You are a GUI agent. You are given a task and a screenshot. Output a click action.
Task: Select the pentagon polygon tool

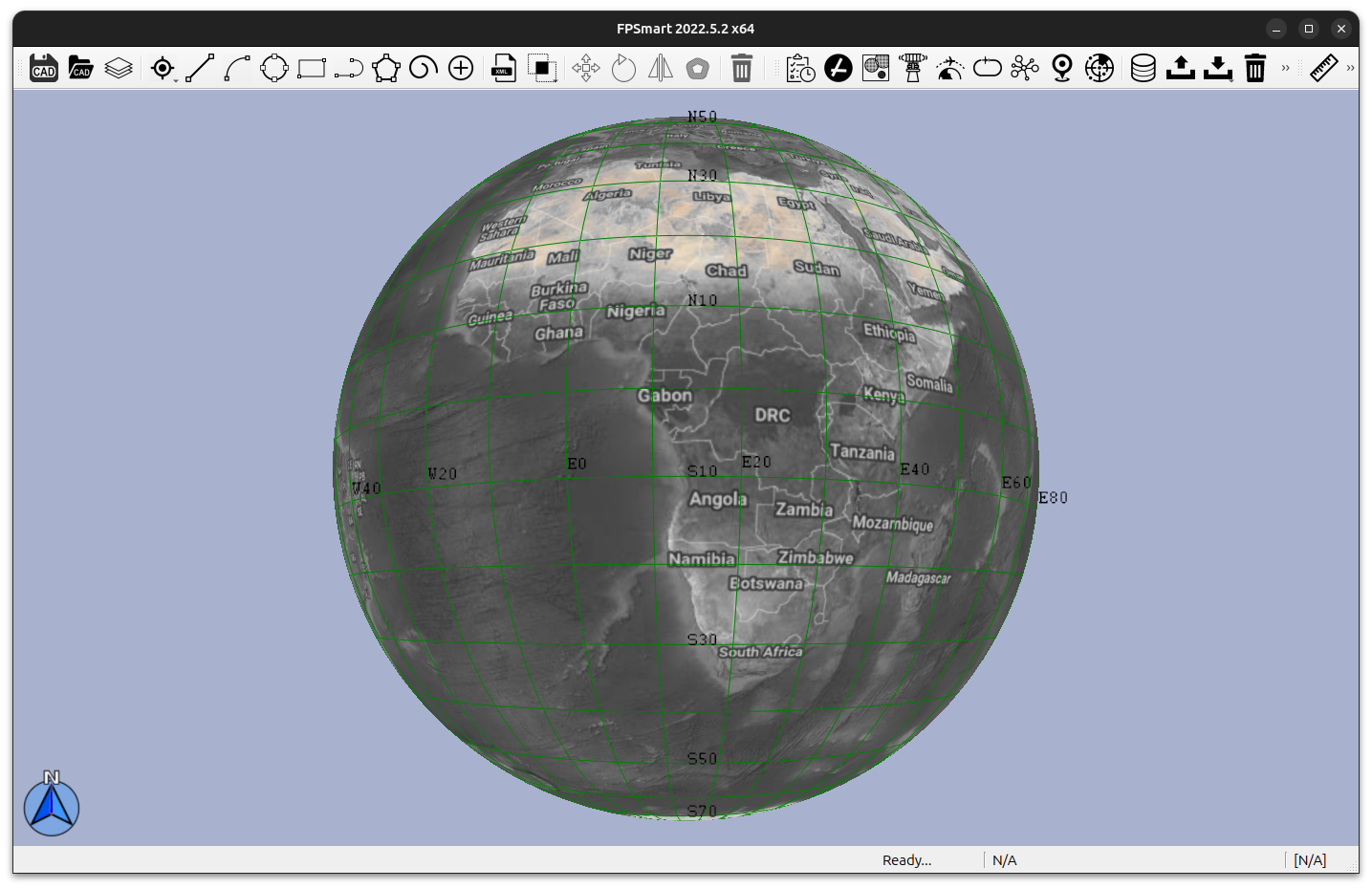(x=386, y=68)
